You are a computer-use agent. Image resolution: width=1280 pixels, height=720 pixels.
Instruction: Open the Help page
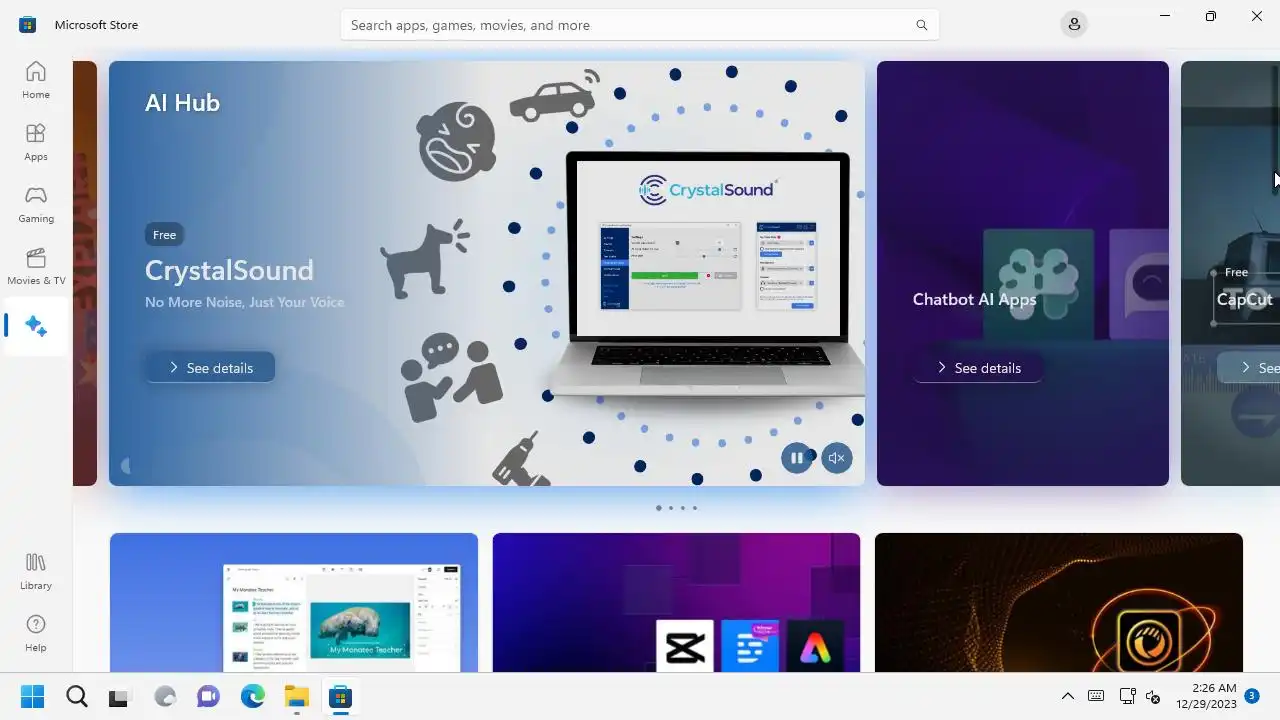[x=36, y=633]
